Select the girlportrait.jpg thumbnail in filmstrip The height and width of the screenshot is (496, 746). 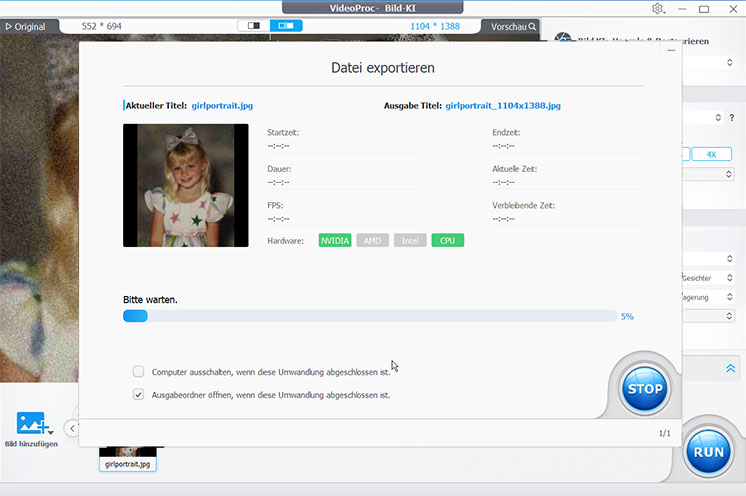click(128, 459)
